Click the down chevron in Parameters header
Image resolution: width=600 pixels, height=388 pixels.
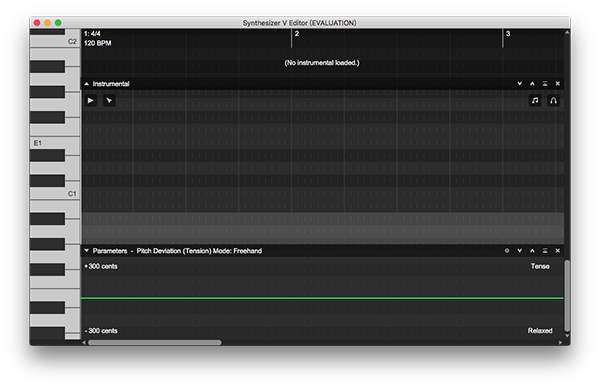pos(519,251)
